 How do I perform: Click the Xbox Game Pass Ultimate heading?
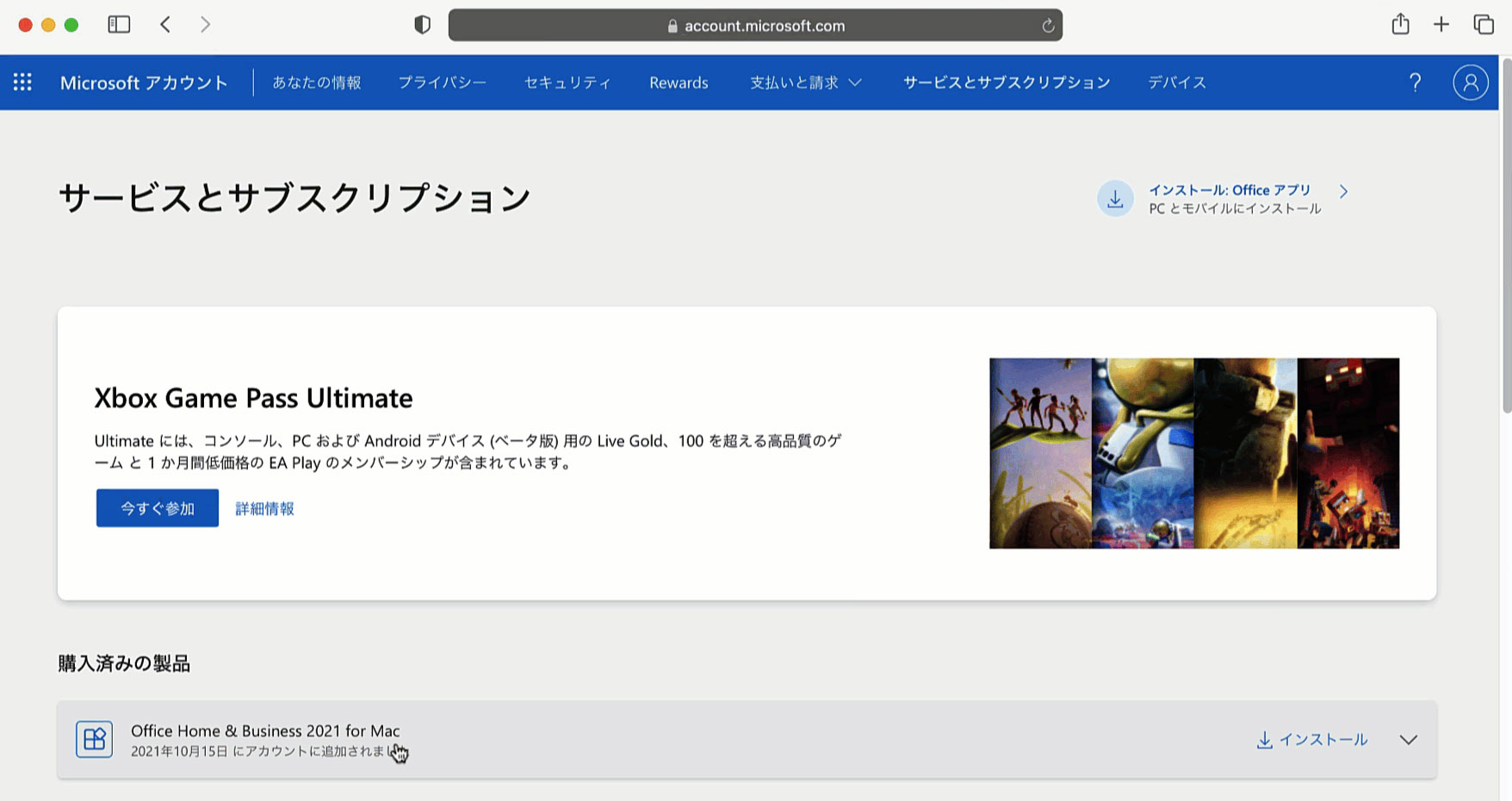pos(253,398)
